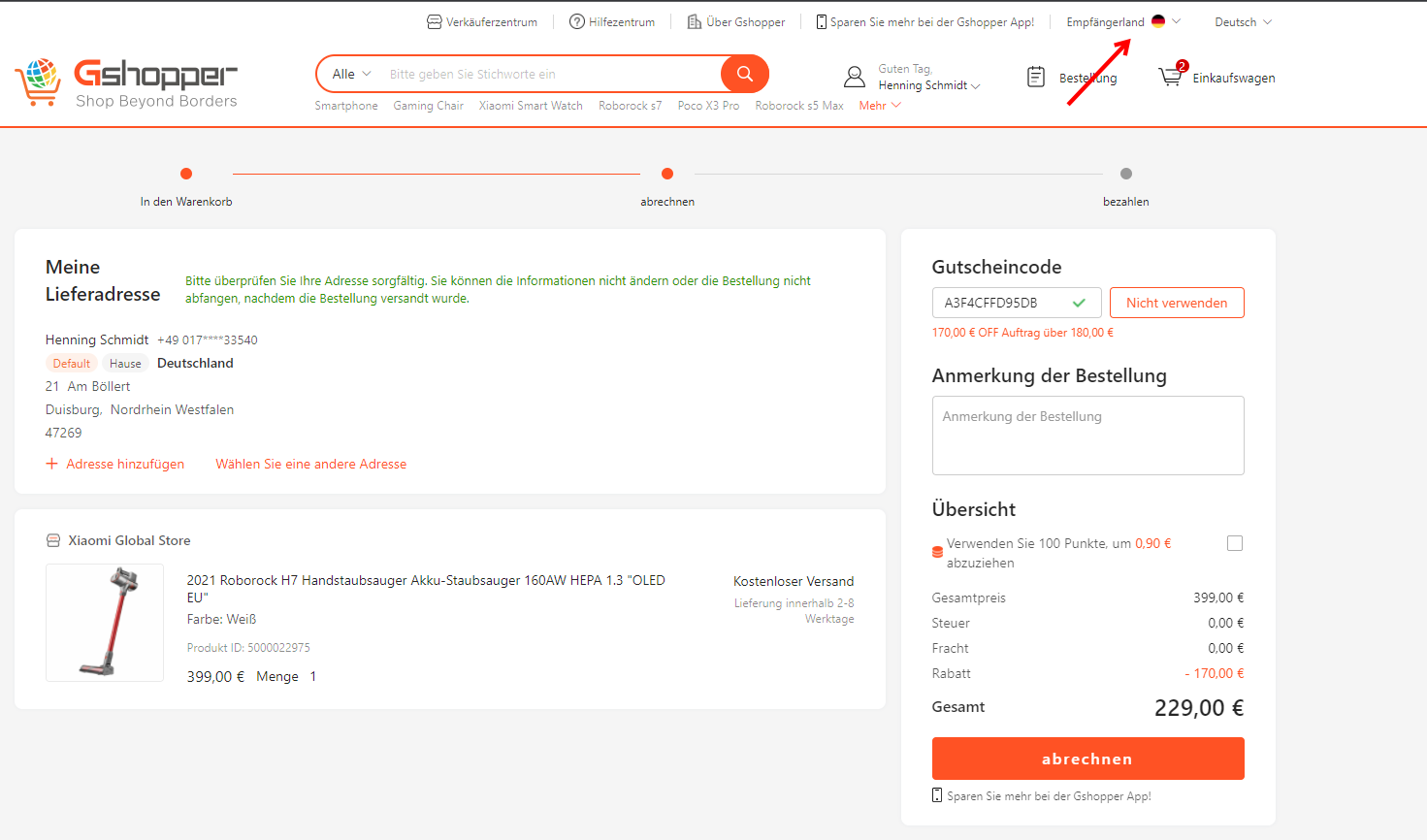Click the Hause address tag
Viewport: 1427px width, 840px height.
125,364
